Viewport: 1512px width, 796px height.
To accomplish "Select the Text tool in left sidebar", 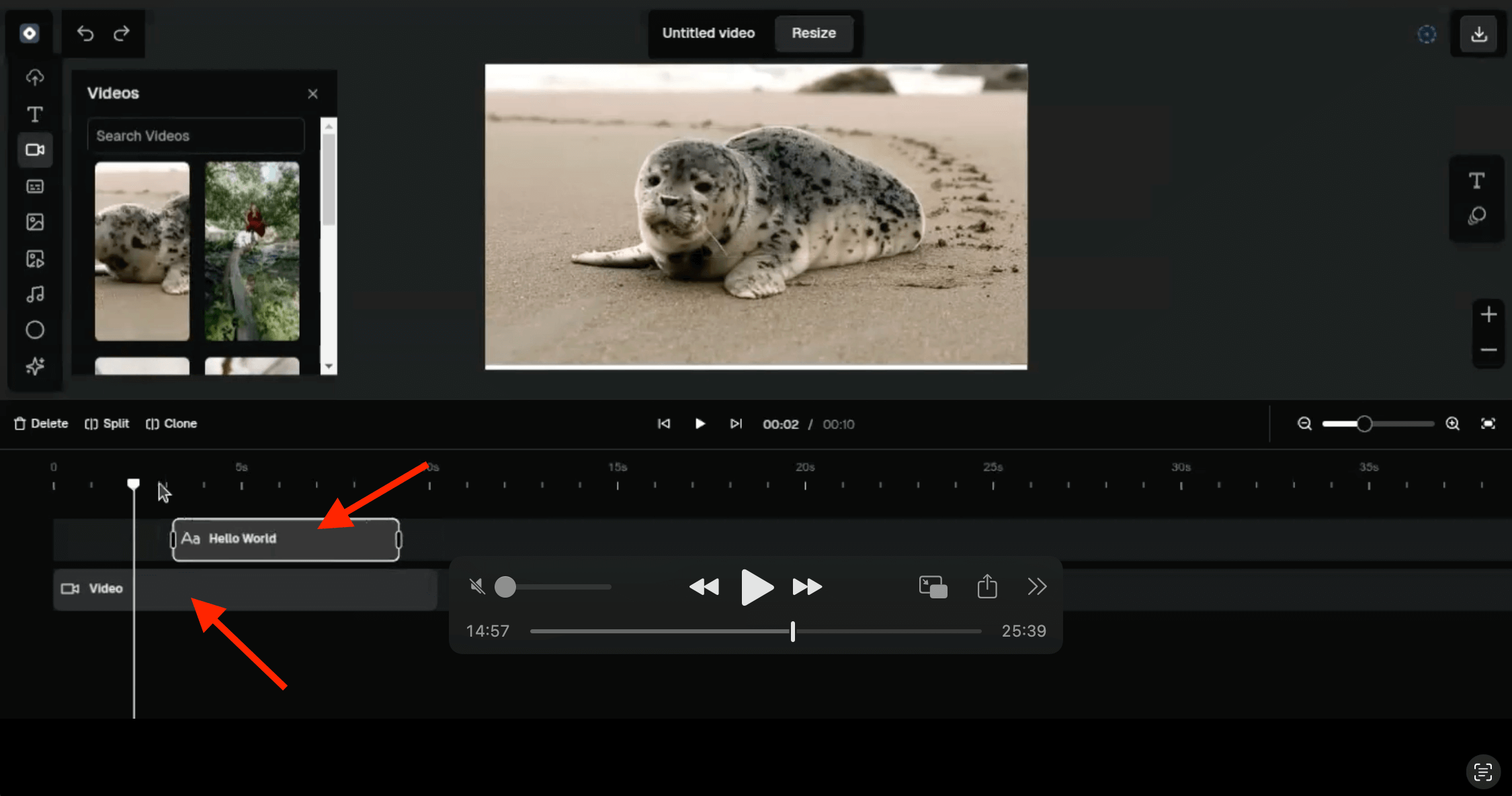I will coord(35,114).
